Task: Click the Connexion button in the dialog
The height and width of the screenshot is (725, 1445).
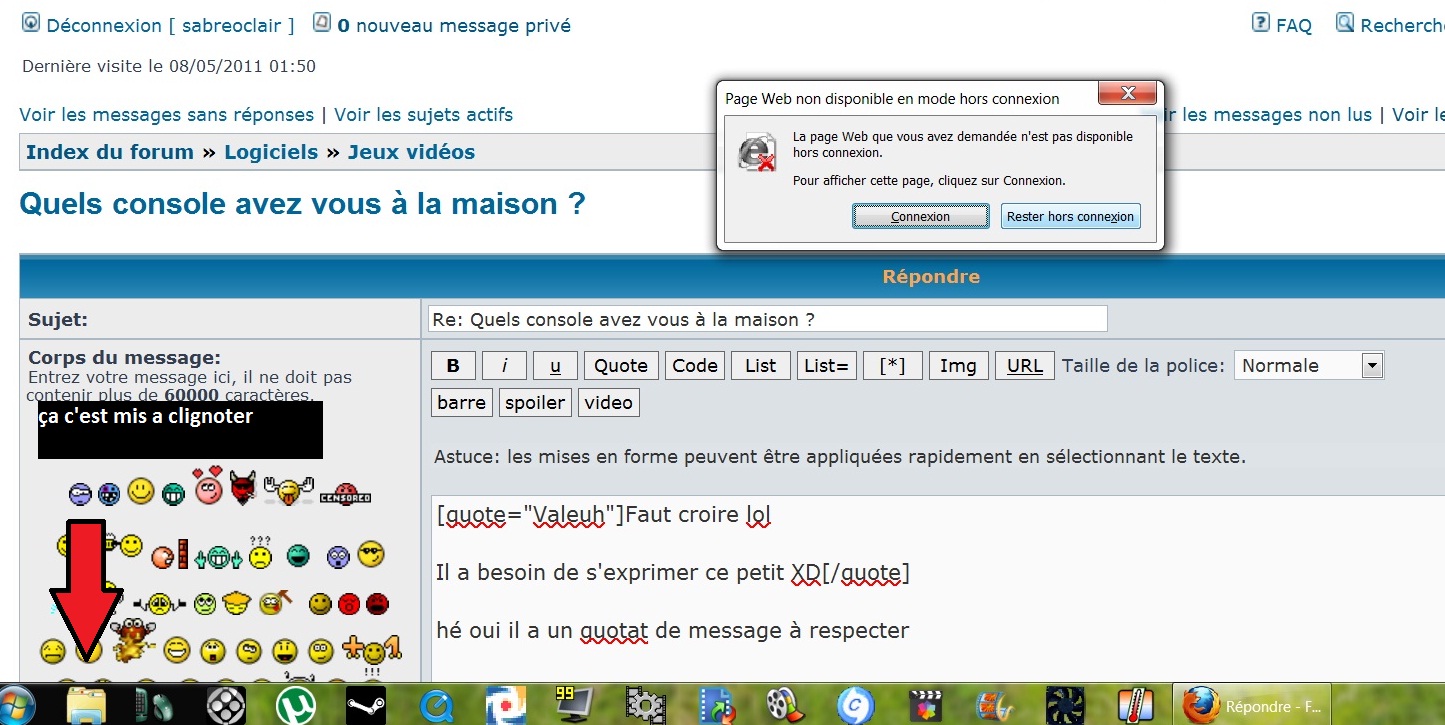Action: [x=920, y=216]
